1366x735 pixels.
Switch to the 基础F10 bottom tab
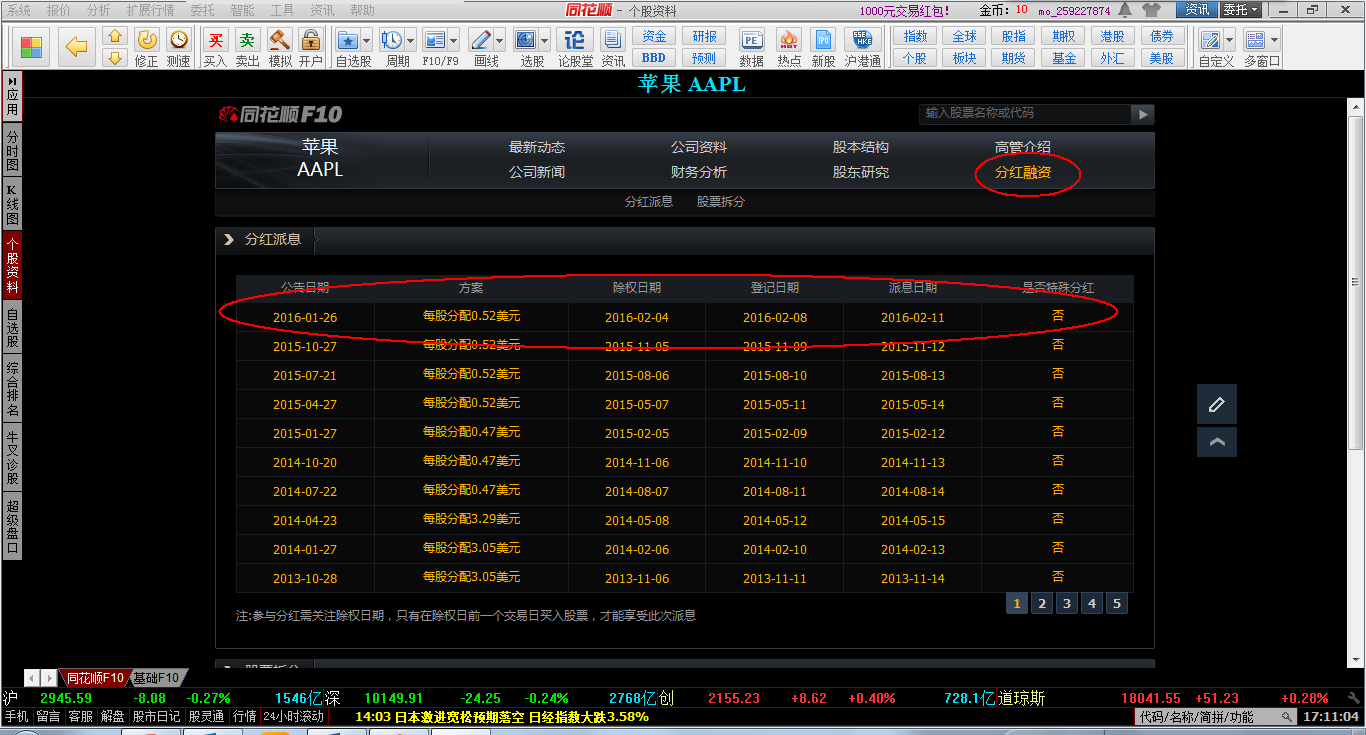[x=155, y=678]
